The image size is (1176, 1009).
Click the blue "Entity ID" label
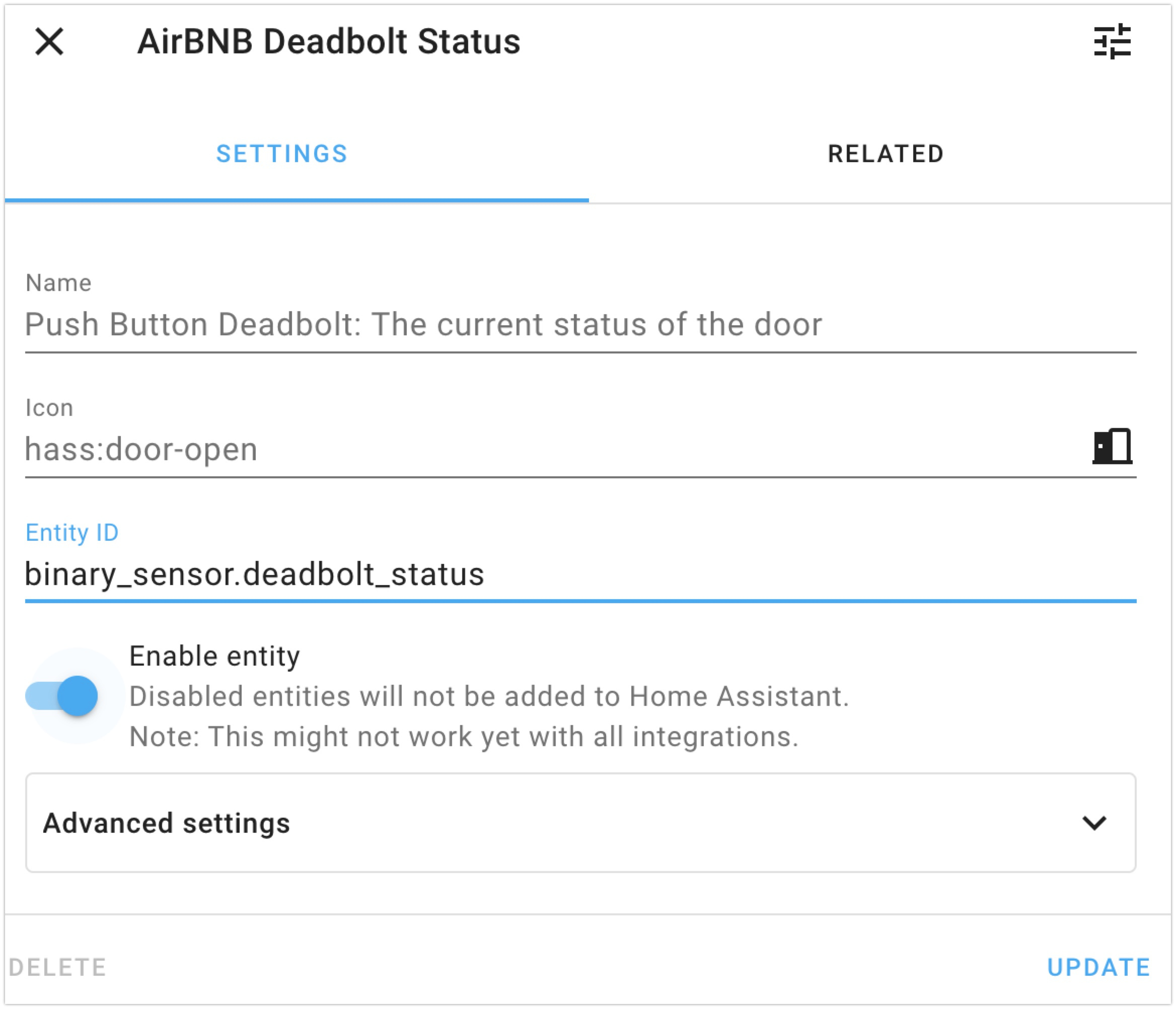coord(72,532)
